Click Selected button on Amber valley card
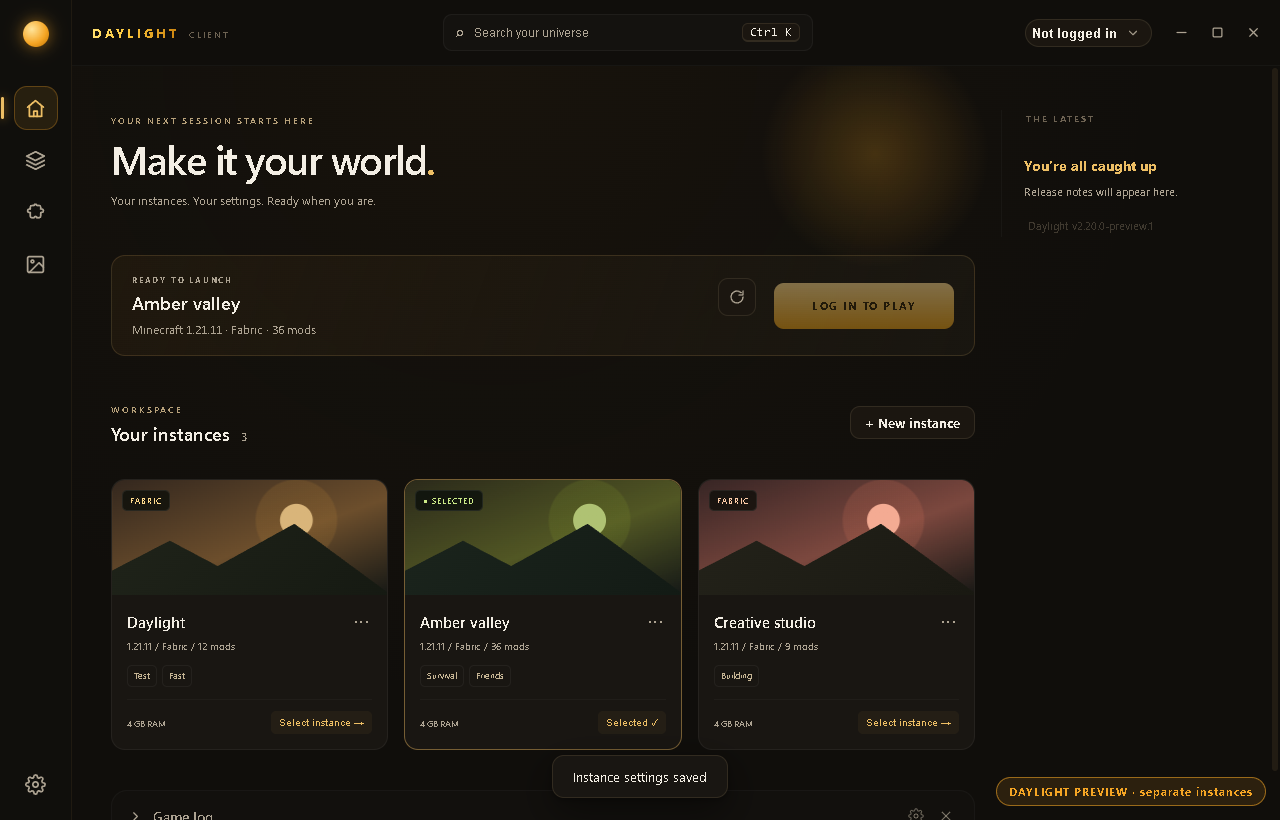Image resolution: width=1280 pixels, height=820 pixels. coord(632,722)
